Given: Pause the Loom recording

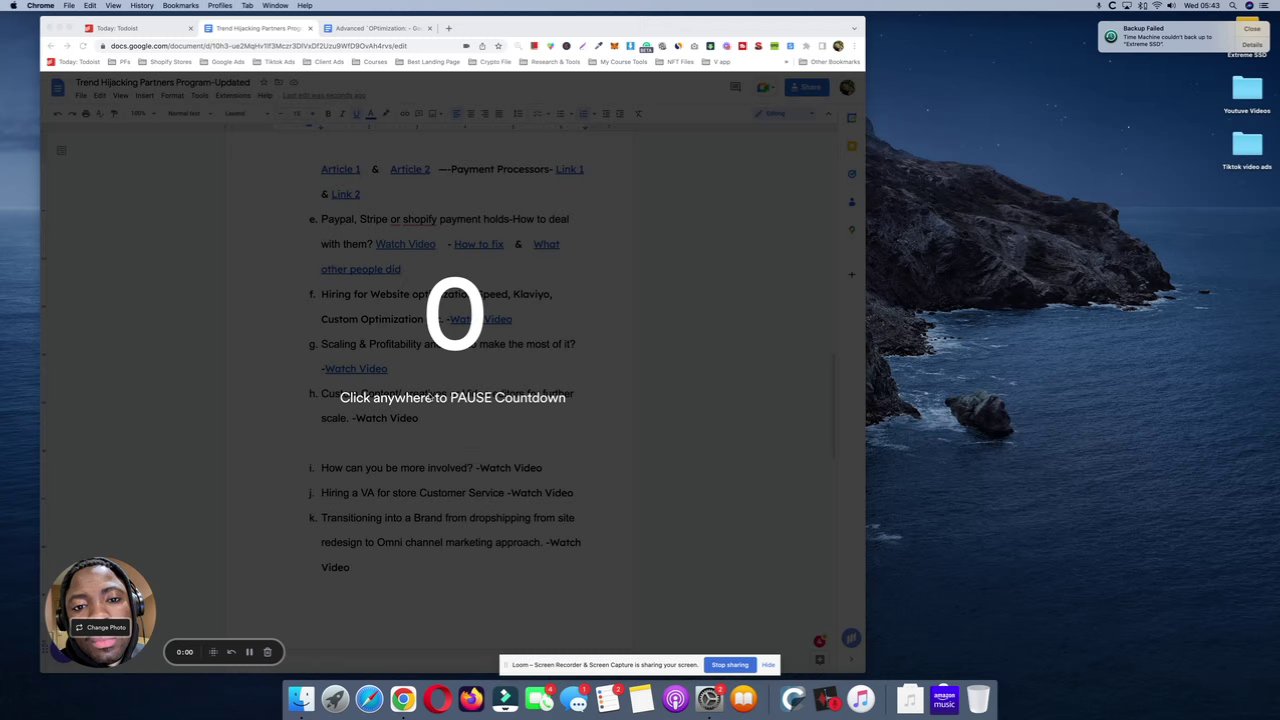Looking at the screenshot, I should point(249,652).
